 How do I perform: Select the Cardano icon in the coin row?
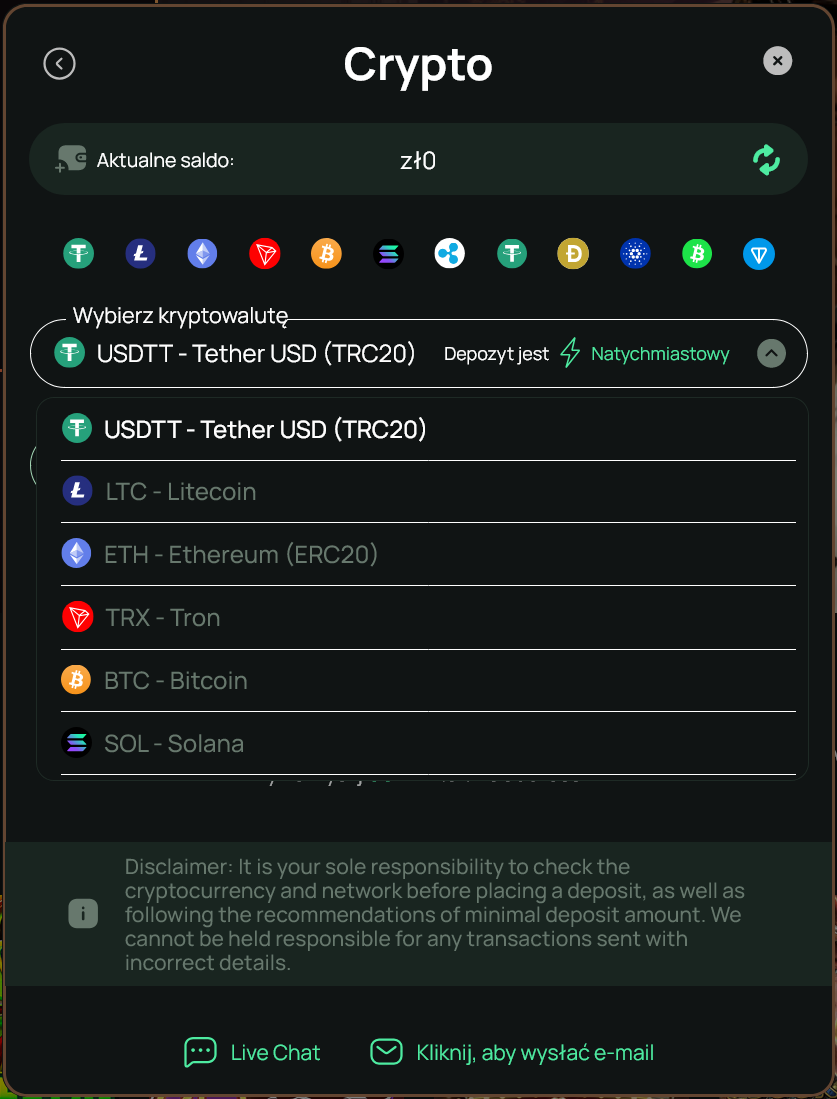point(635,253)
